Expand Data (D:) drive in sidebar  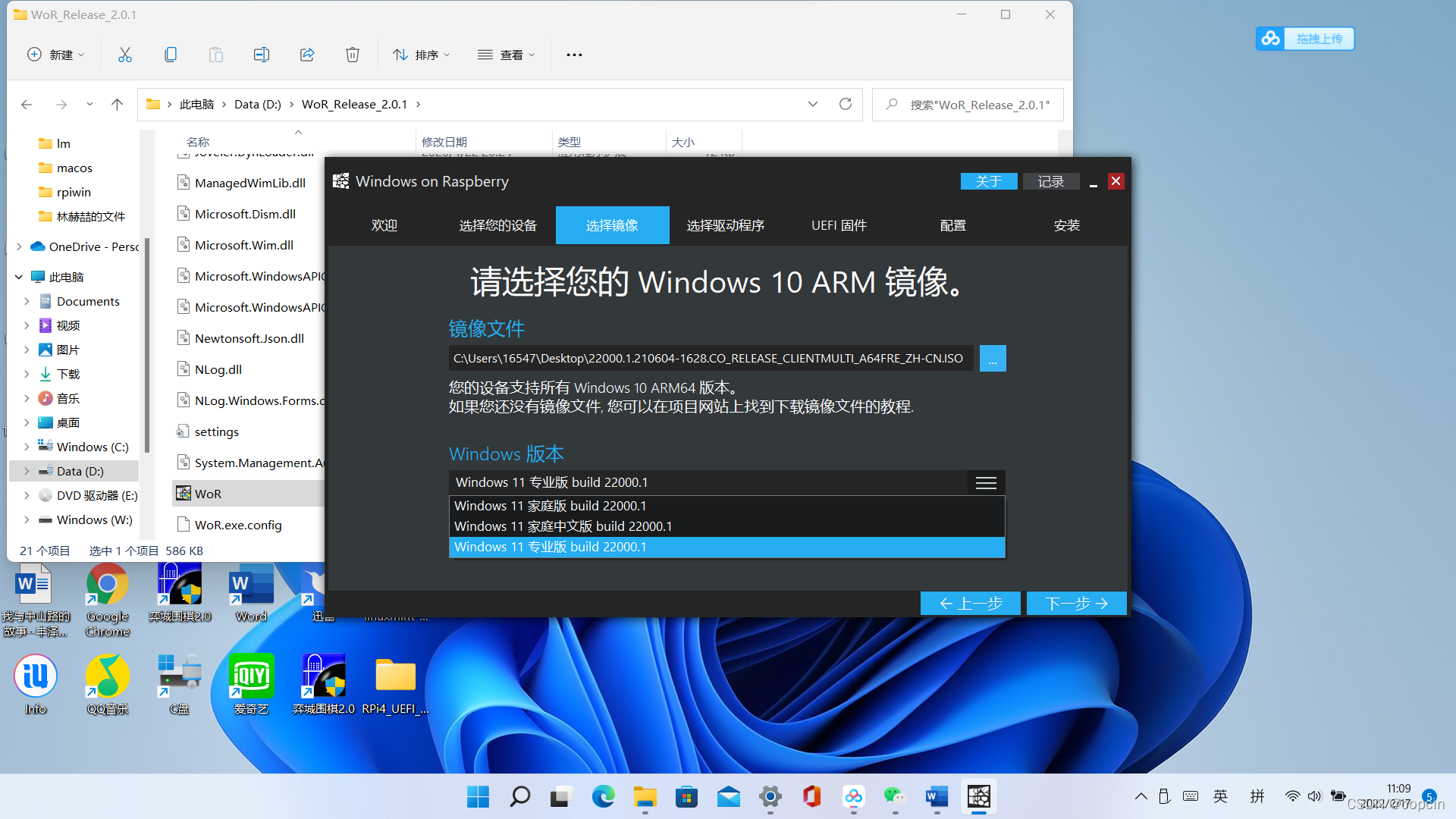tap(23, 471)
